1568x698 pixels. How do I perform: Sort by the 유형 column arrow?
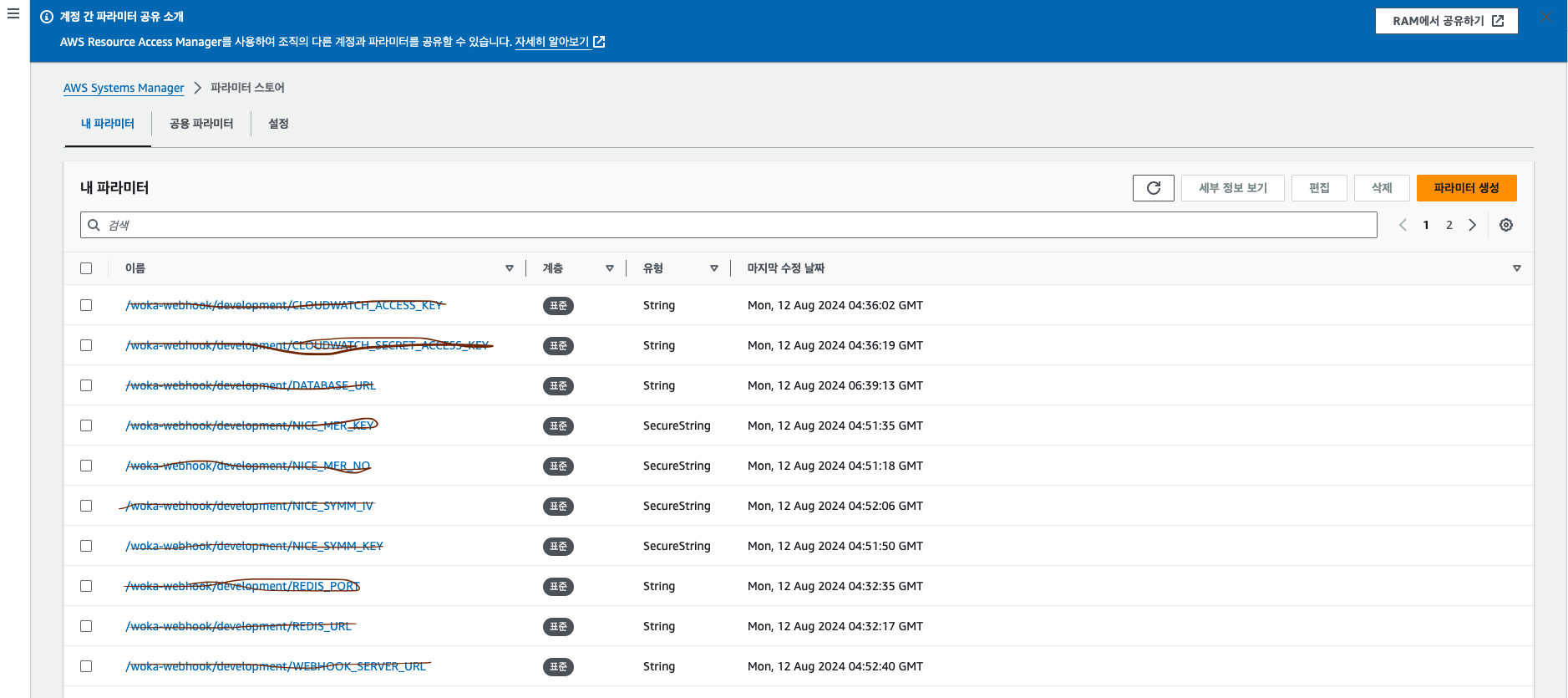pyautogui.click(x=714, y=268)
